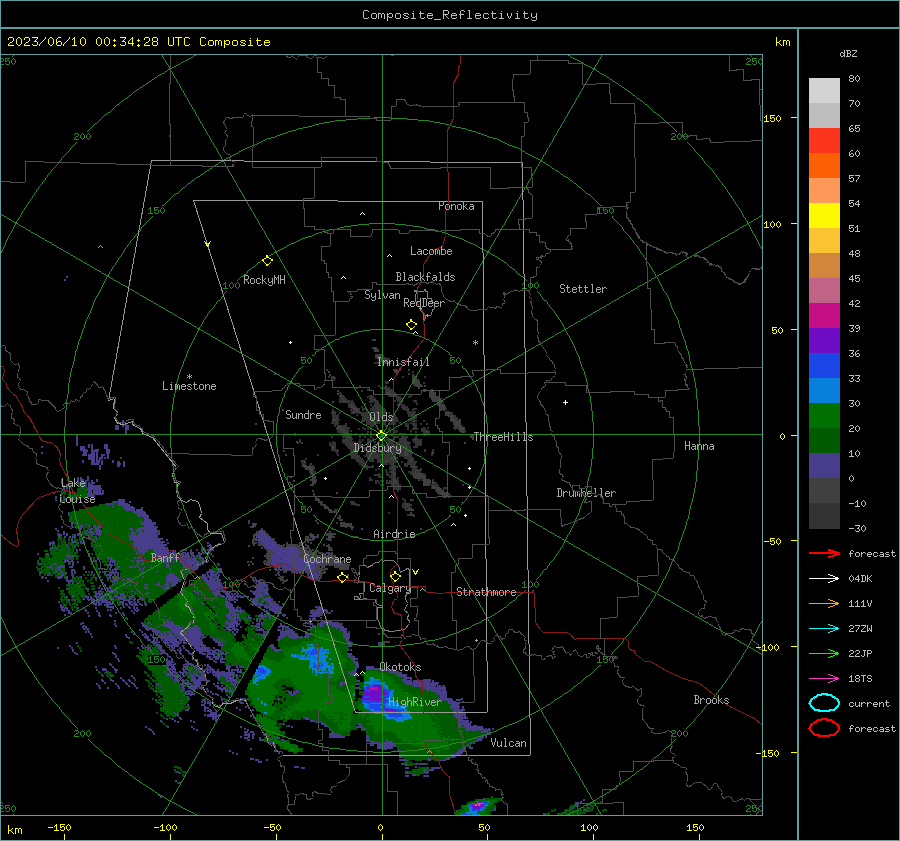Select the blue 36-33 dBZ swatch
The height and width of the screenshot is (841, 900).
click(x=824, y=365)
